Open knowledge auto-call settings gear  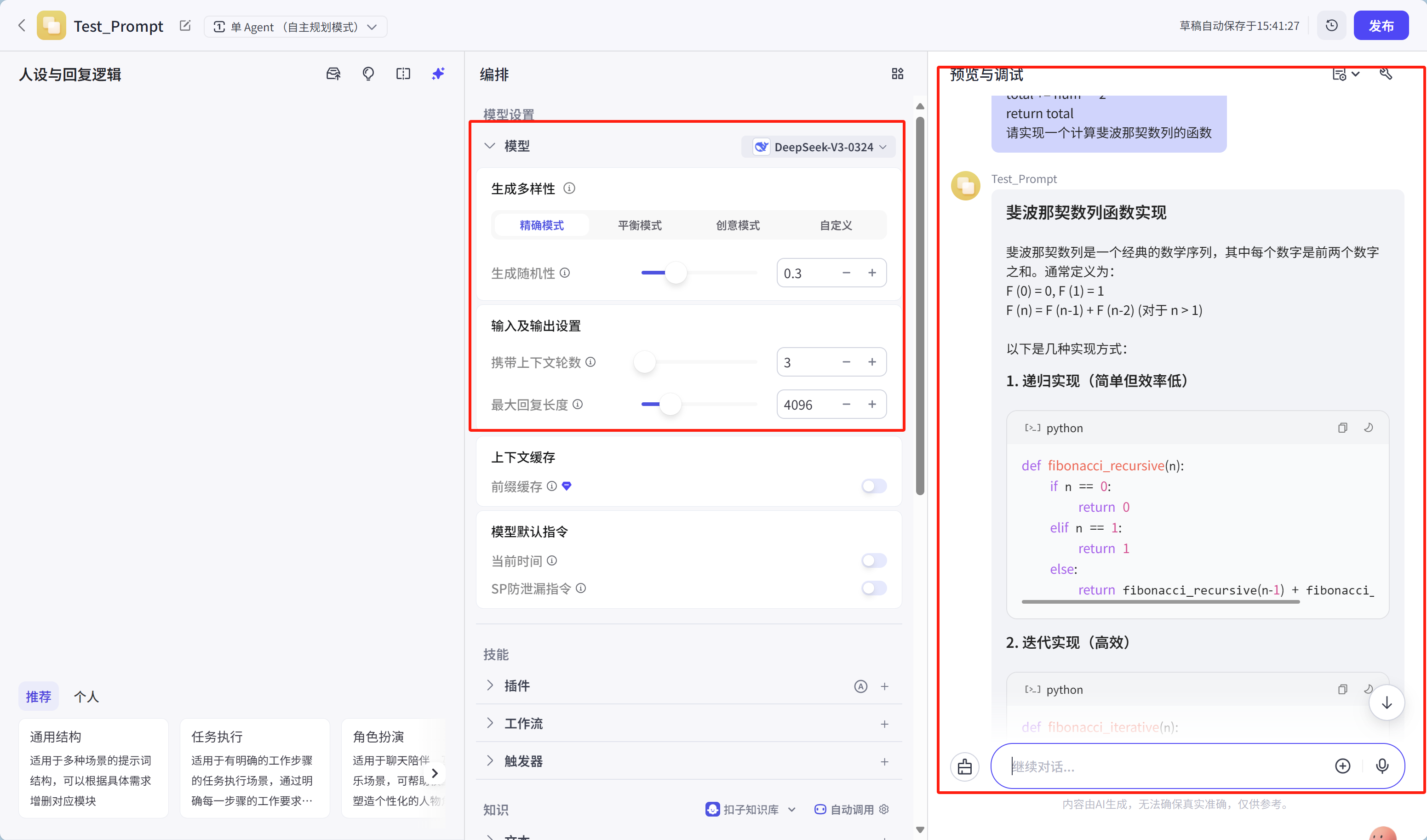(883, 809)
